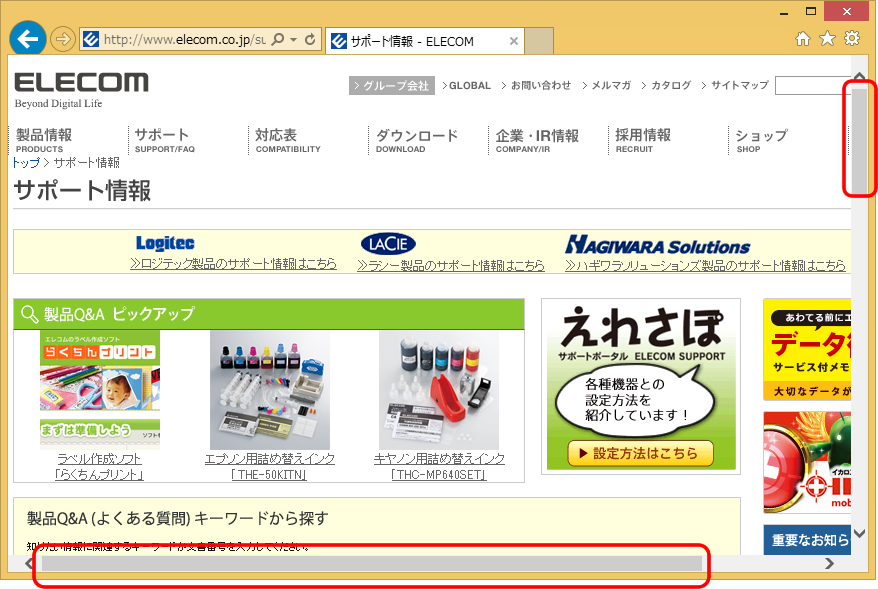Screen dimensions: 878x589
Task: Open browser Tools gear icon
Action: (x=852, y=39)
